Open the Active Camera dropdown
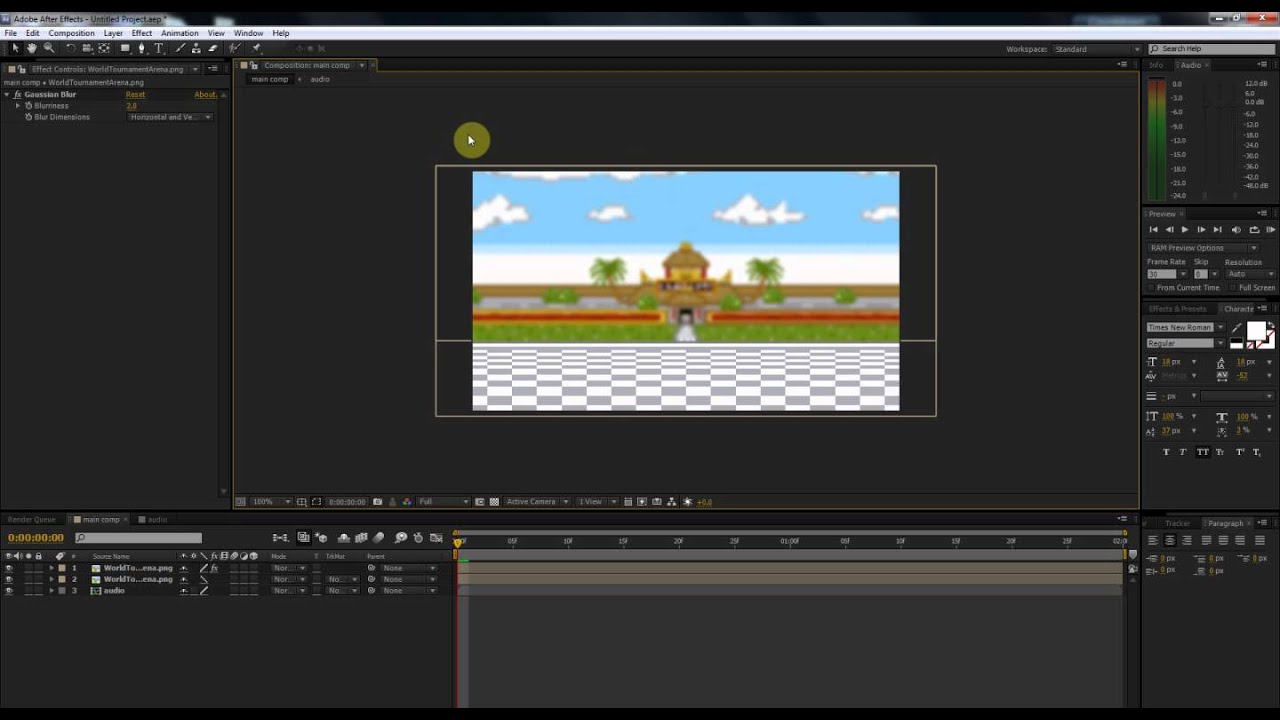 538,502
